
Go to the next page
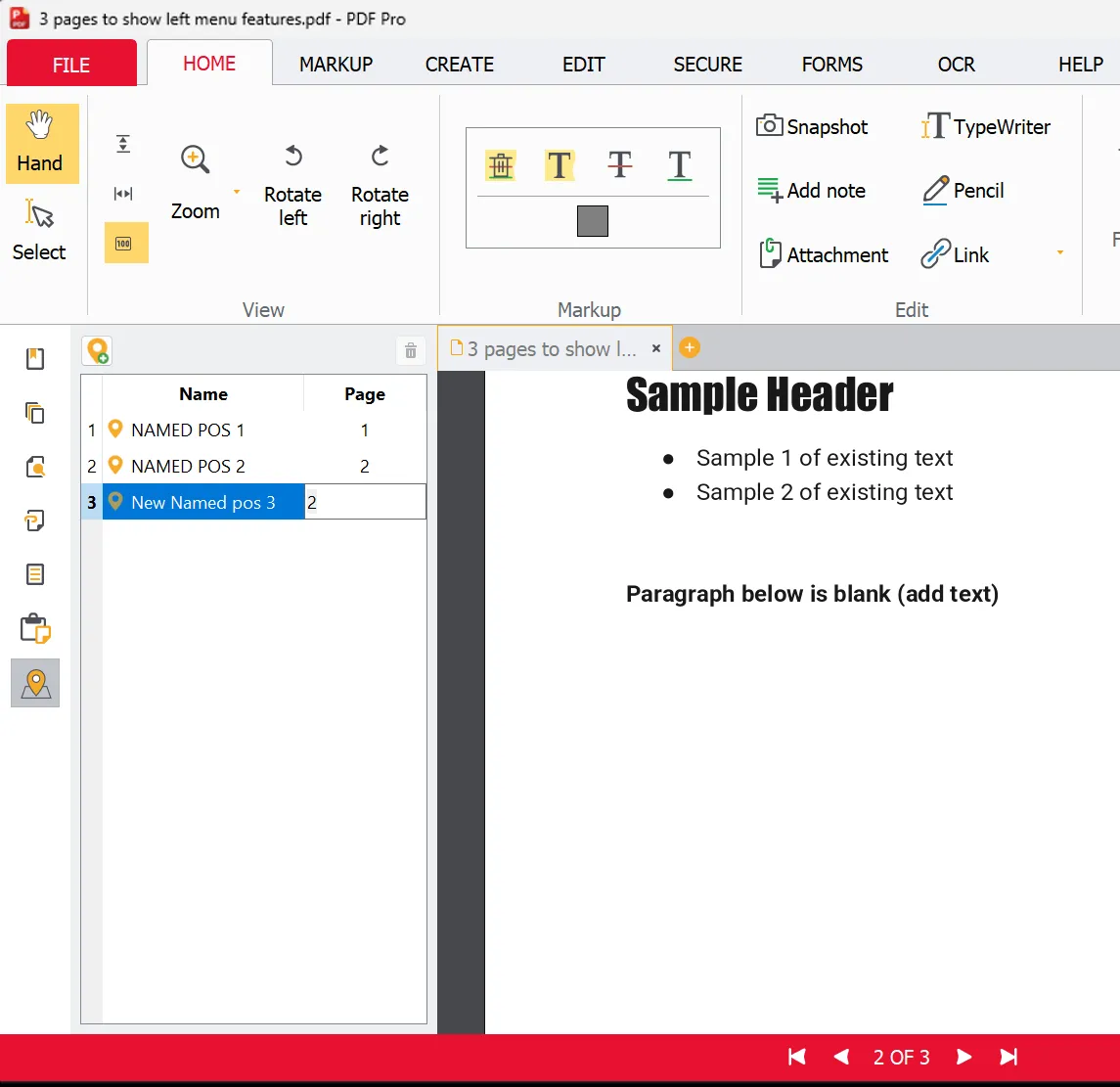pyautogui.click(x=963, y=1057)
